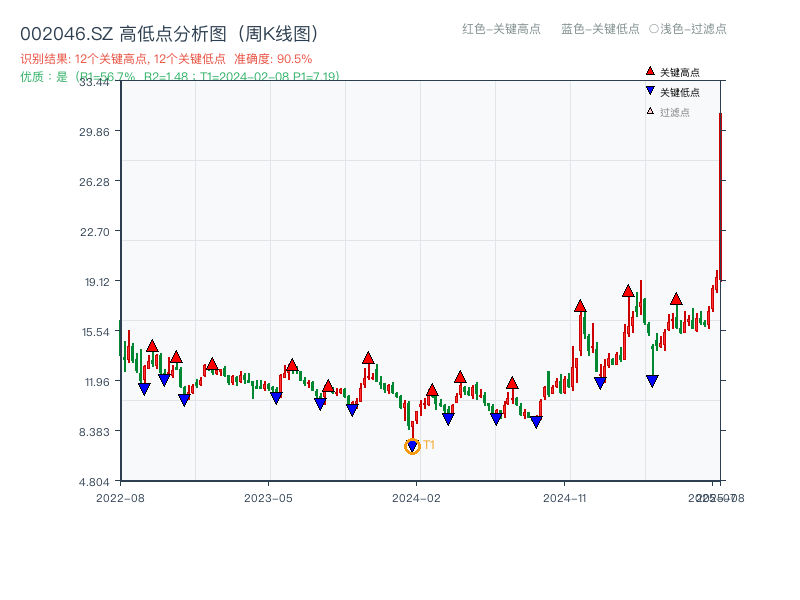This screenshot has height=600, width=800.
Task: Click the Y-axis label 15.54
Action: click(96, 332)
